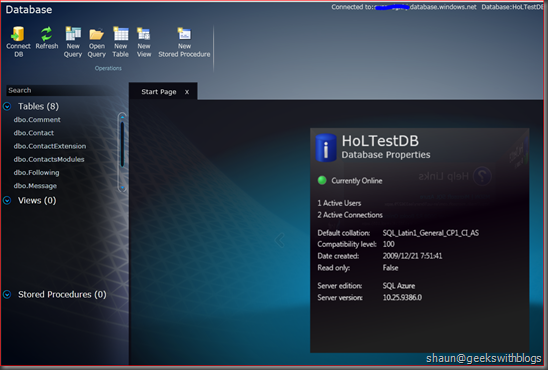Create a New Table
This screenshot has width=548, height=370.
(121, 42)
